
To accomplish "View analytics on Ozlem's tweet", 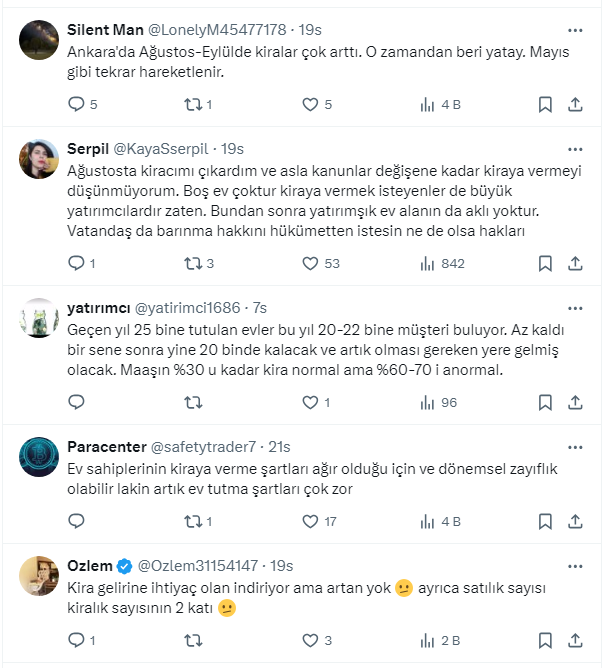I will tap(429, 640).
